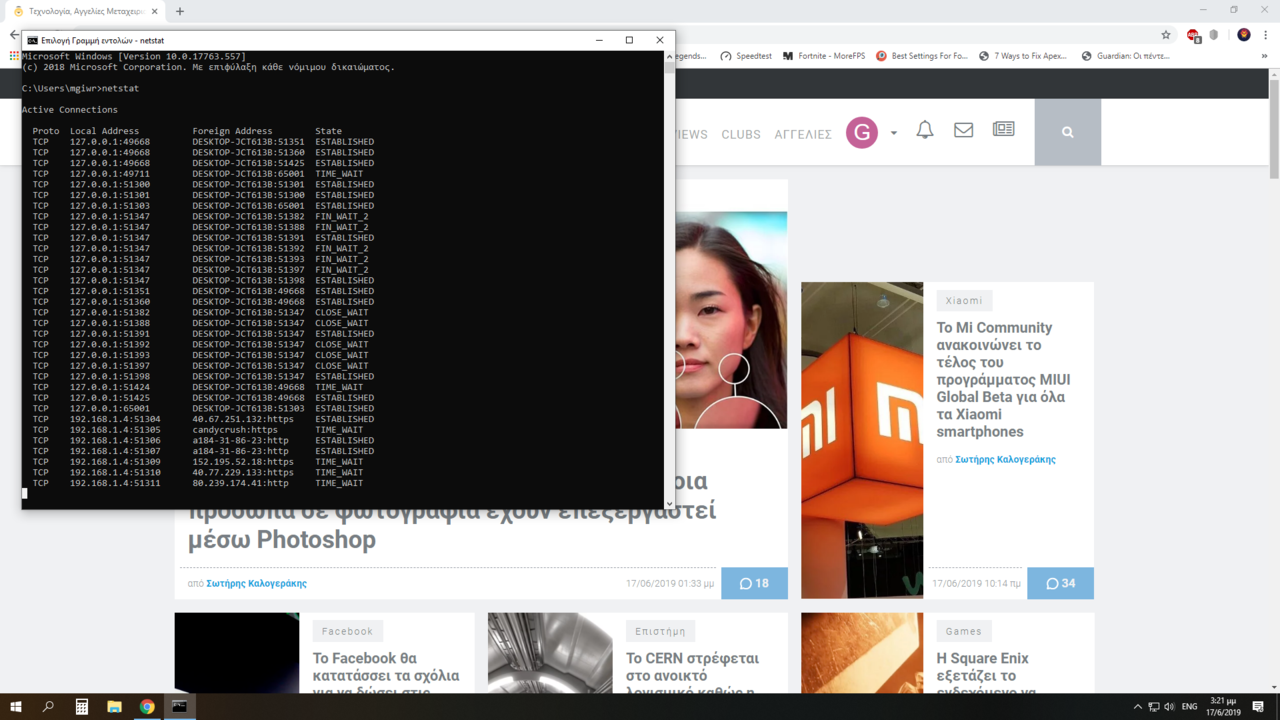1280x720 pixels.
Task: Bookmark this page with the star icon
Action: (x=1166, y=35)
